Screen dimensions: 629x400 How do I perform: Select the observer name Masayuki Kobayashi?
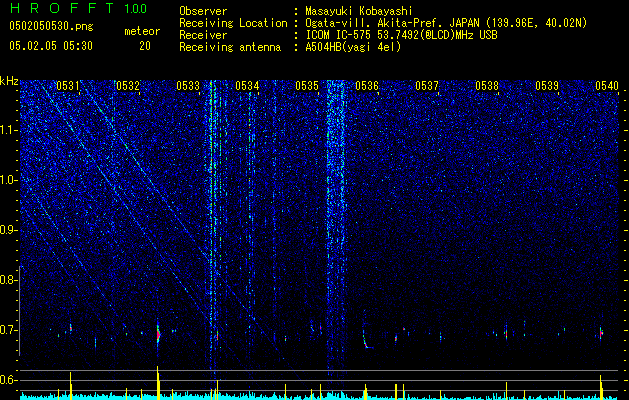[359, 11]
